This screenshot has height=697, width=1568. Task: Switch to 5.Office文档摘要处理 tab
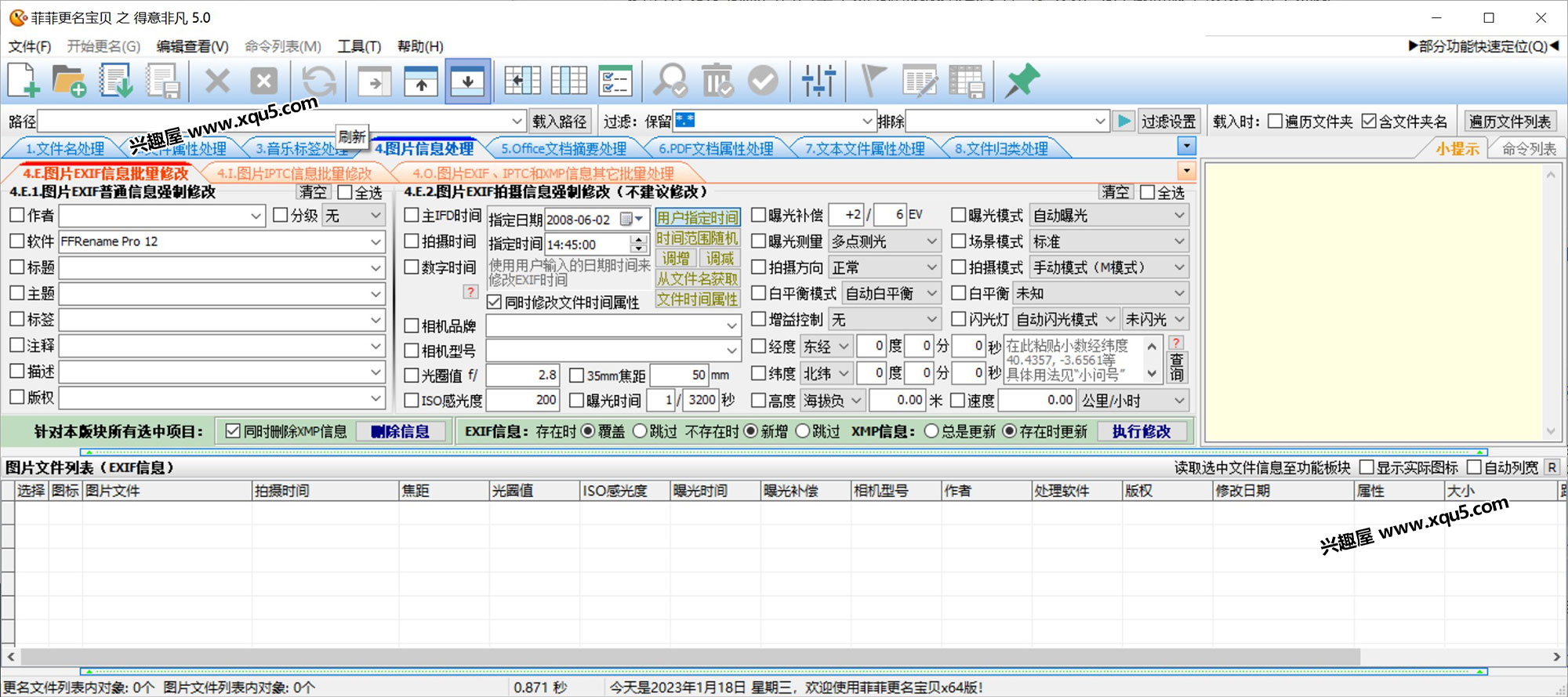[564, 148]
